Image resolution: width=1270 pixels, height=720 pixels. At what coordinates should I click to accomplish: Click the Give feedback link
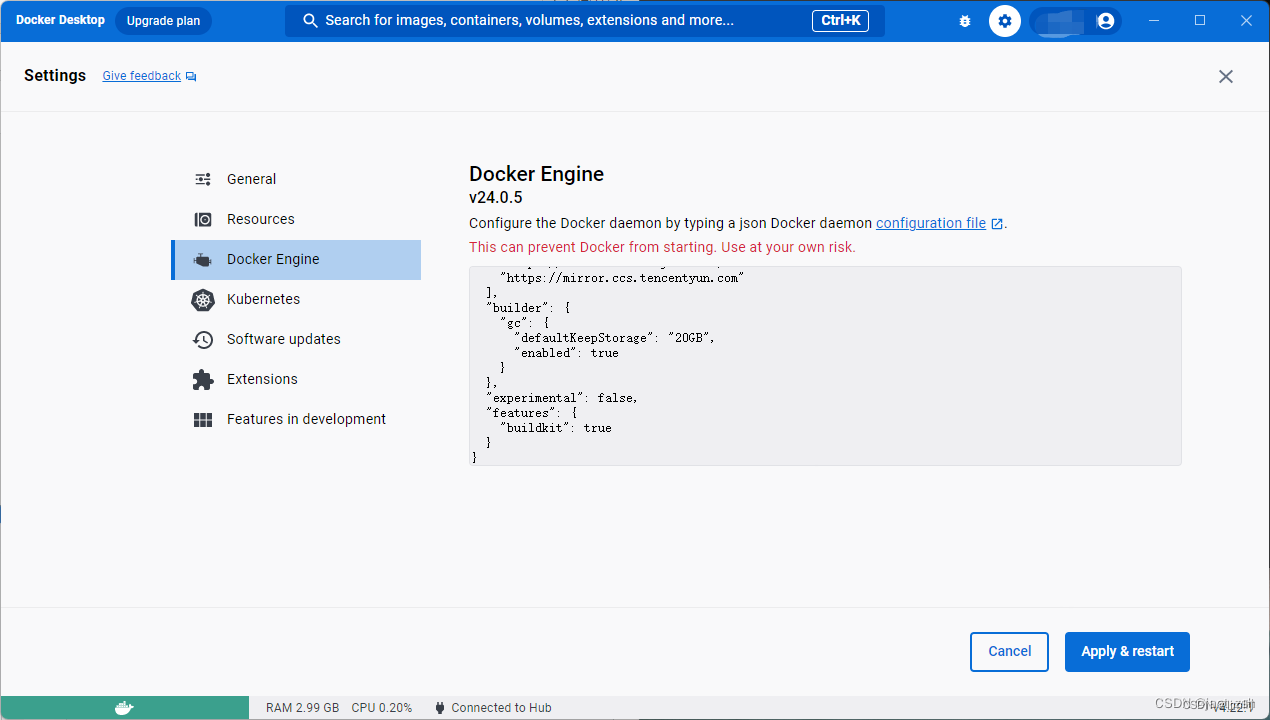(141, 75)
